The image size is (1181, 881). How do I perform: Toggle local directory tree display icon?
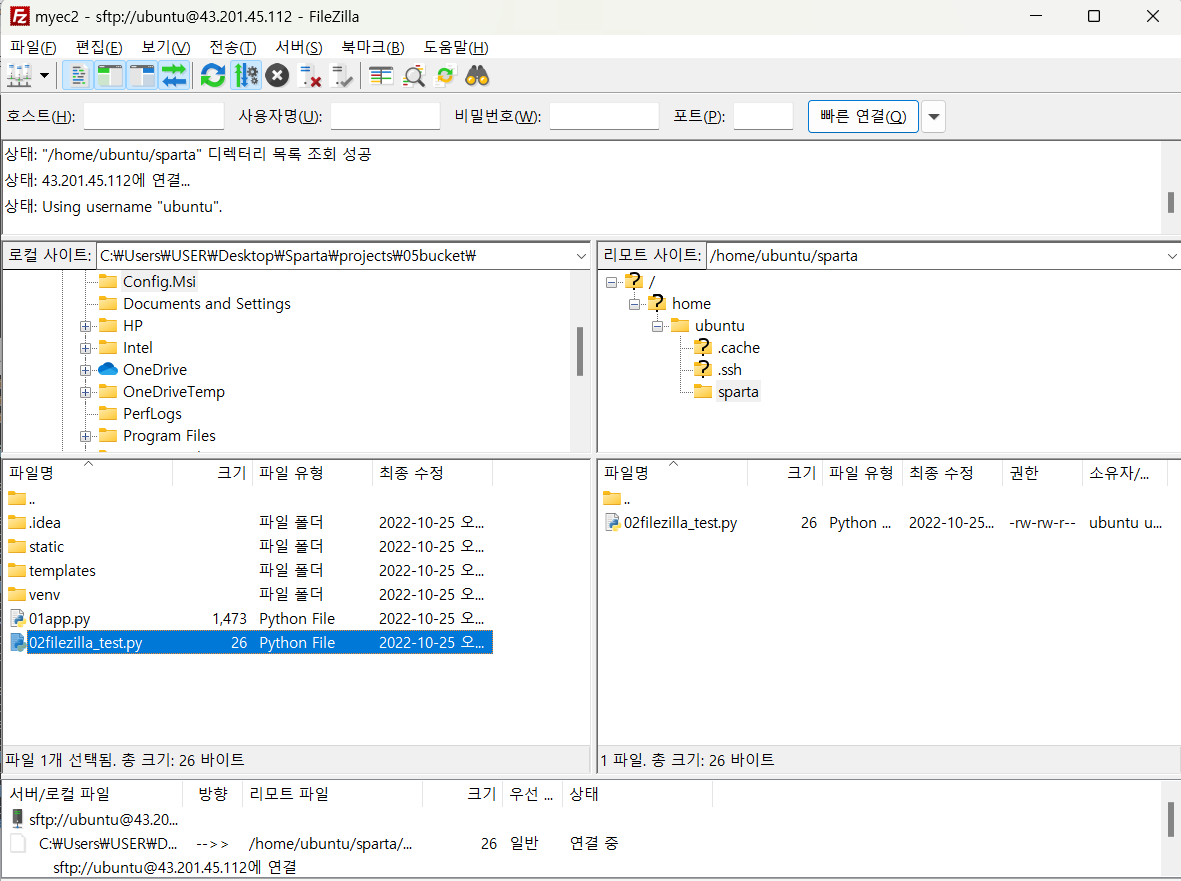click(x=110, y=76)
